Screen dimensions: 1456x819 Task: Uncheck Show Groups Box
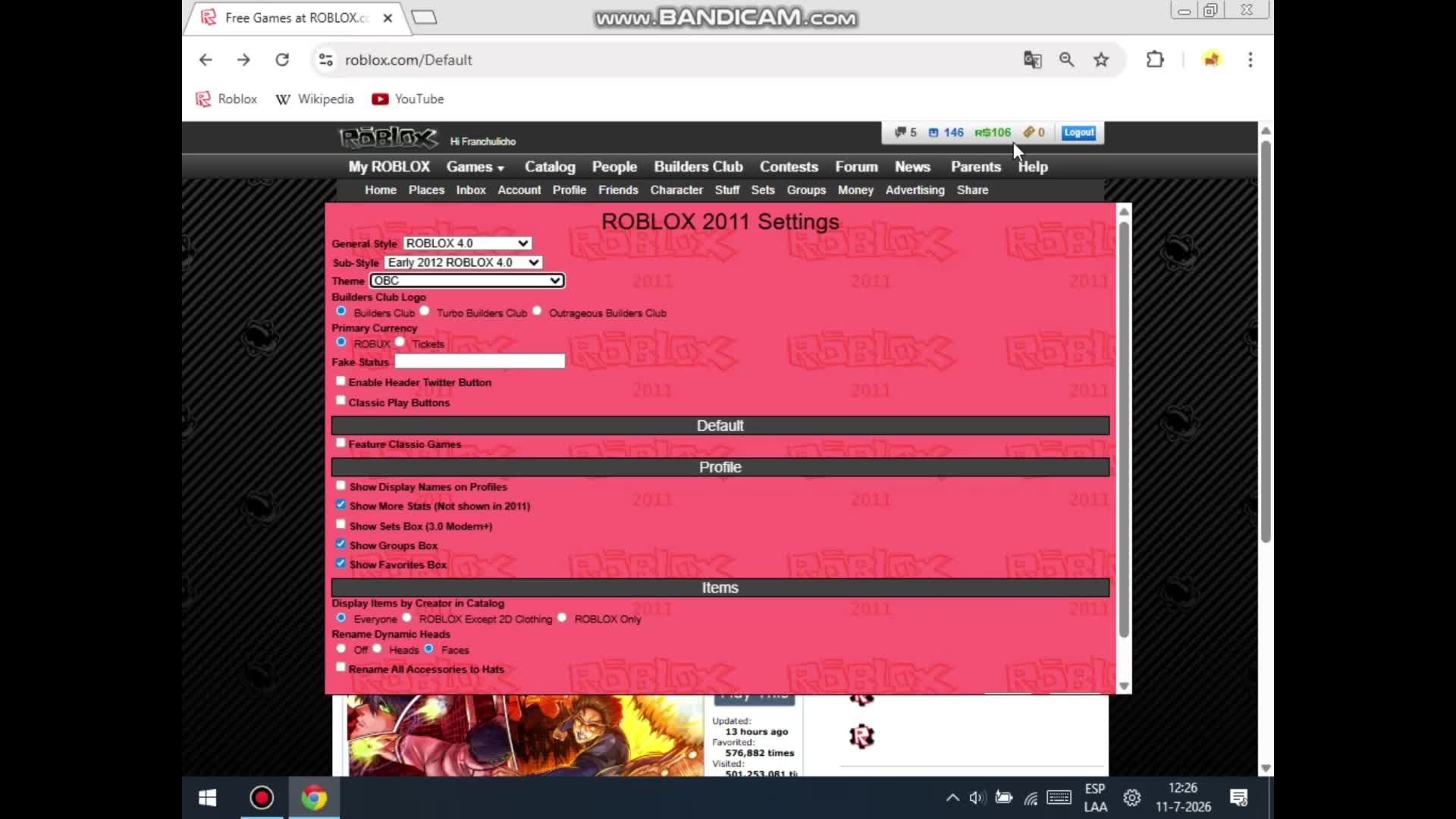(340, 544)
